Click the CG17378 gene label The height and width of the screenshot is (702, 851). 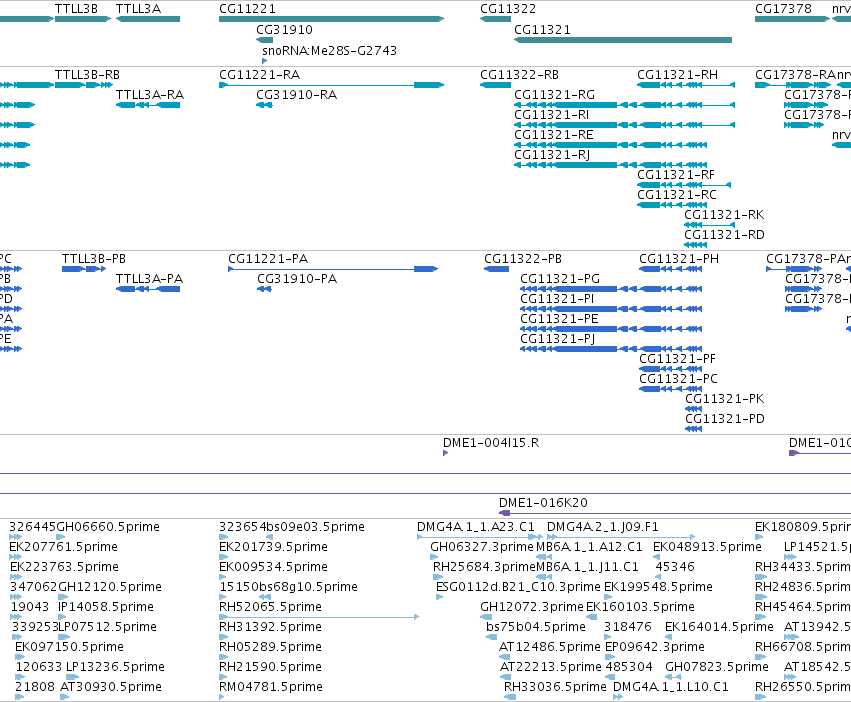[783, 9]
